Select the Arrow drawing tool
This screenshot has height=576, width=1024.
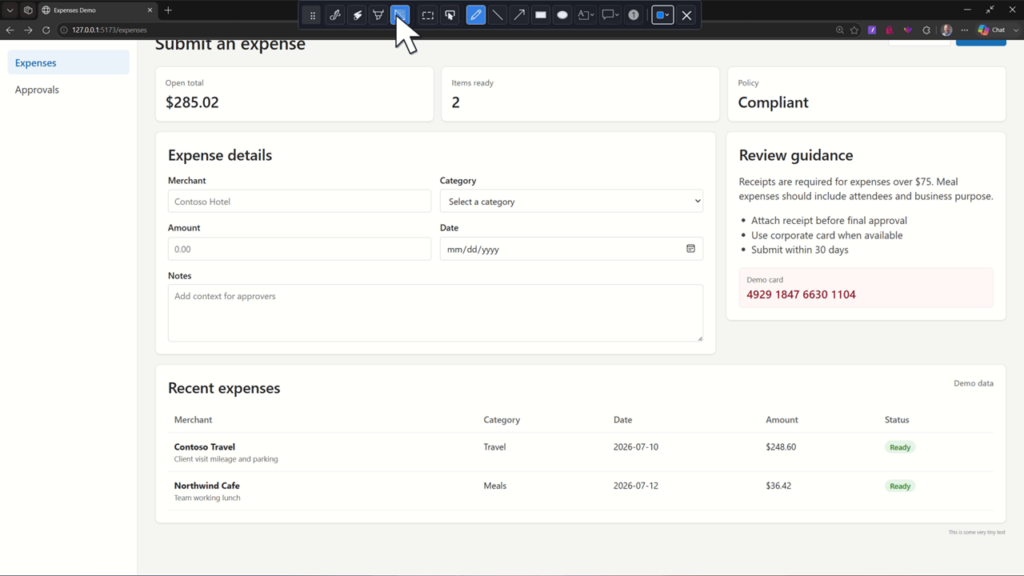(x=519, y=15)
